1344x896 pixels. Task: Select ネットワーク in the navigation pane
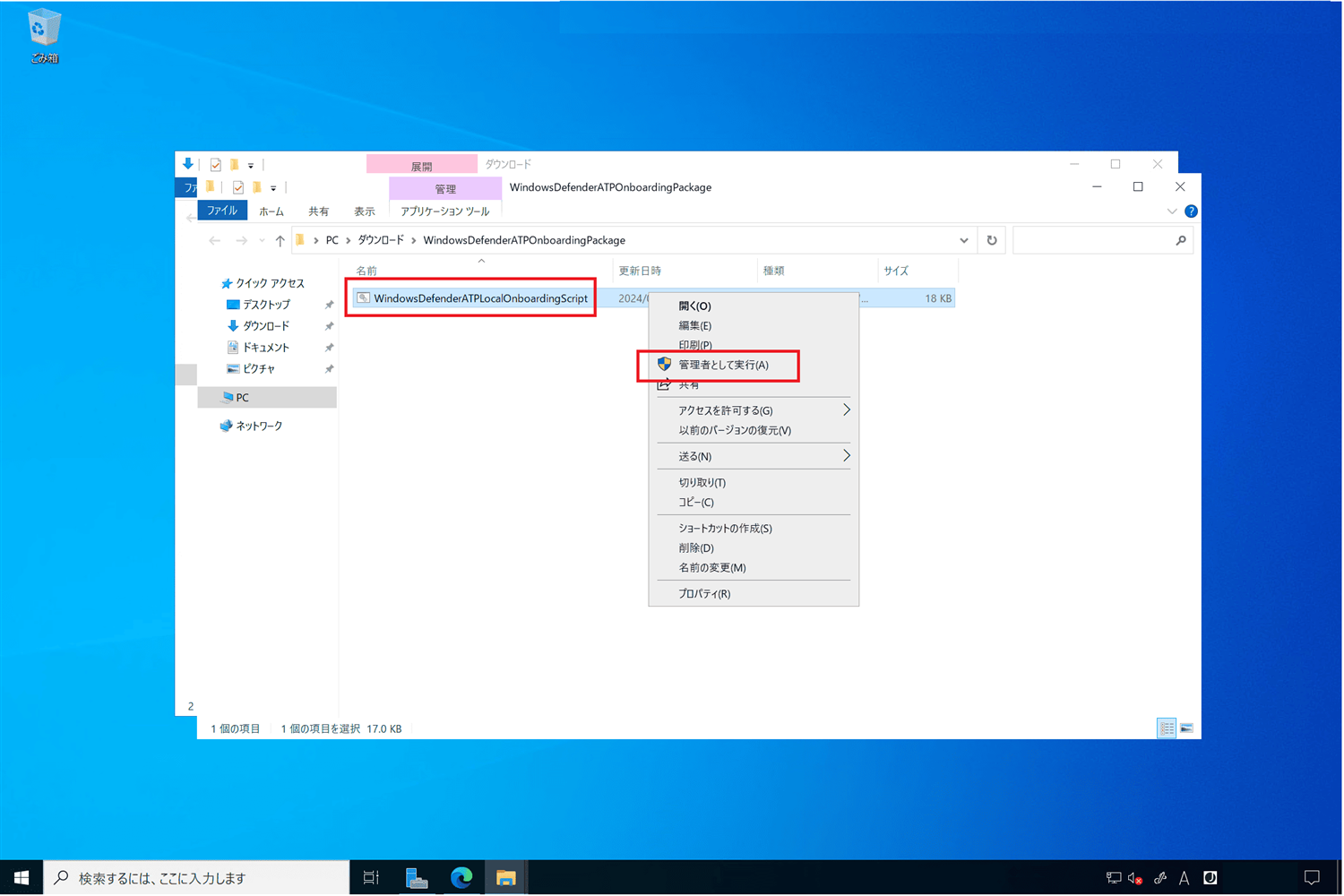[x=259, y=426]
